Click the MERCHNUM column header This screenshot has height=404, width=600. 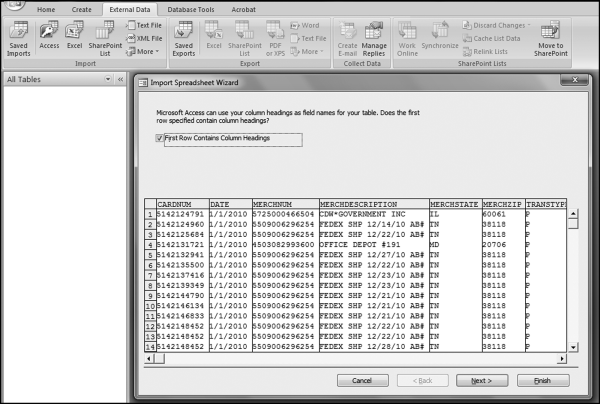coord(285,204)
